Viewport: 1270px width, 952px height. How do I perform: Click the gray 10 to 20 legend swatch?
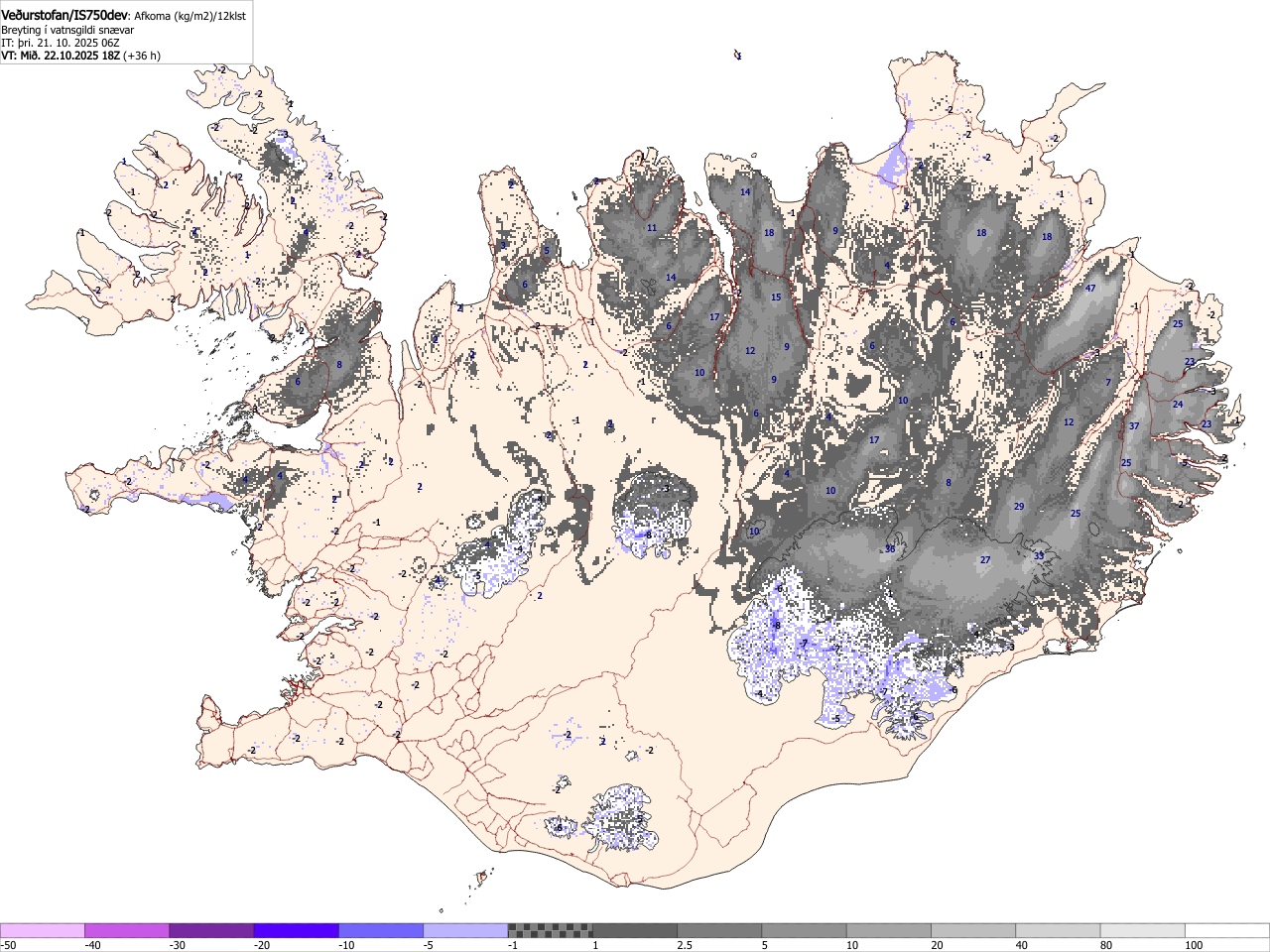point(889,930)
